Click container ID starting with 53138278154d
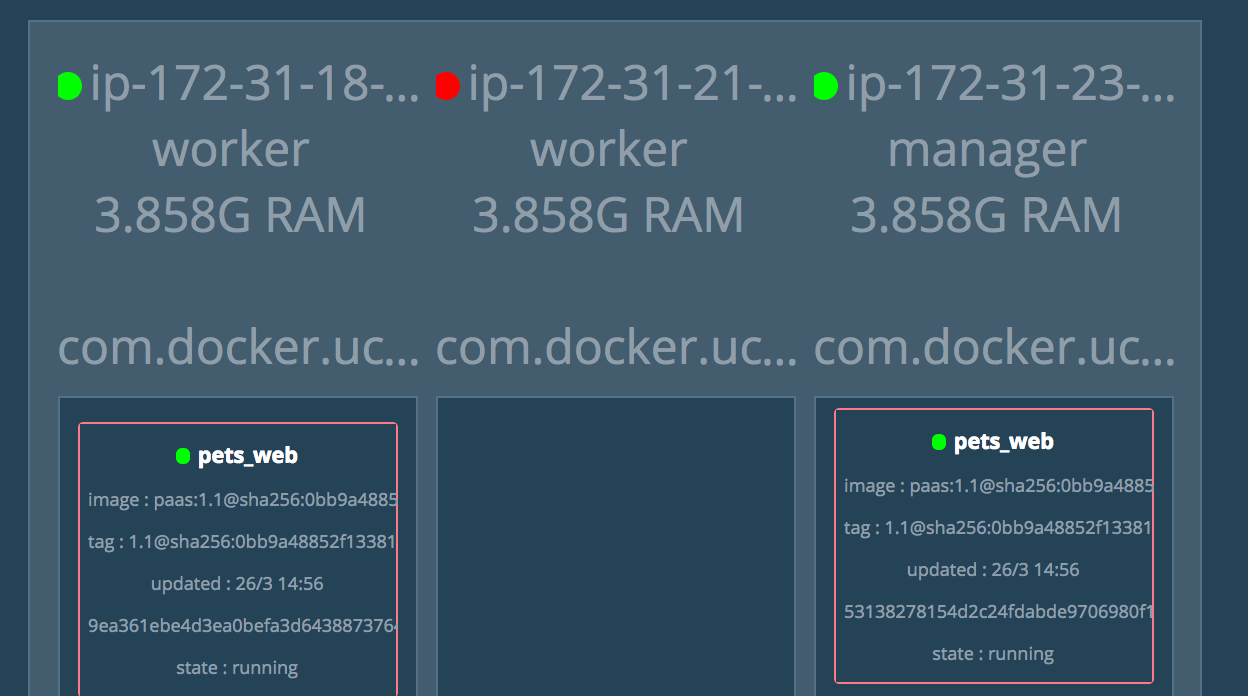Screen dimensions: 1248x696 coord(997,612)
